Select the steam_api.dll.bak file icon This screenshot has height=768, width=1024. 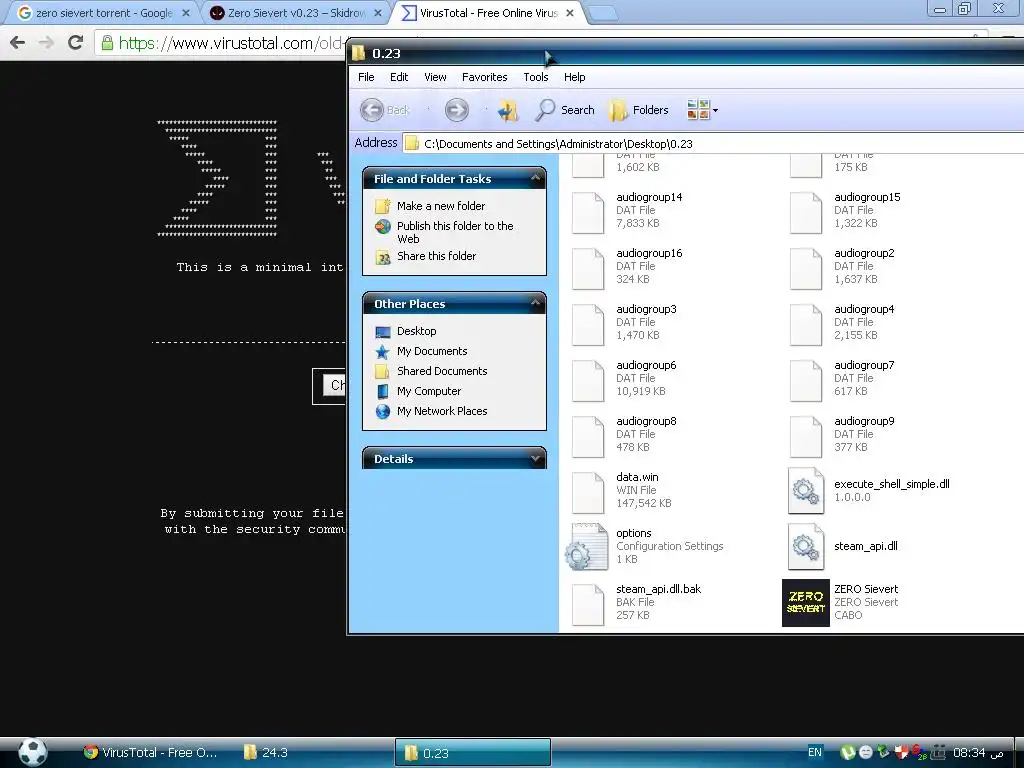588,605
